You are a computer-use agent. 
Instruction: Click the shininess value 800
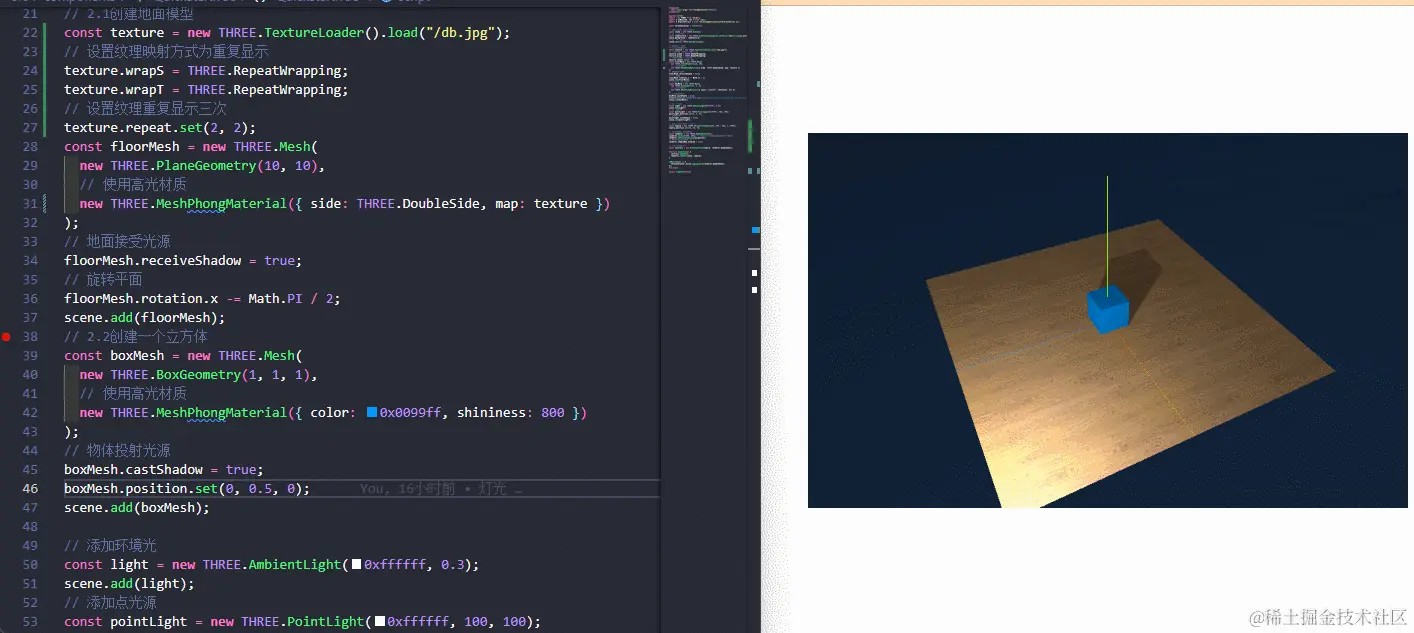[552, 413]
